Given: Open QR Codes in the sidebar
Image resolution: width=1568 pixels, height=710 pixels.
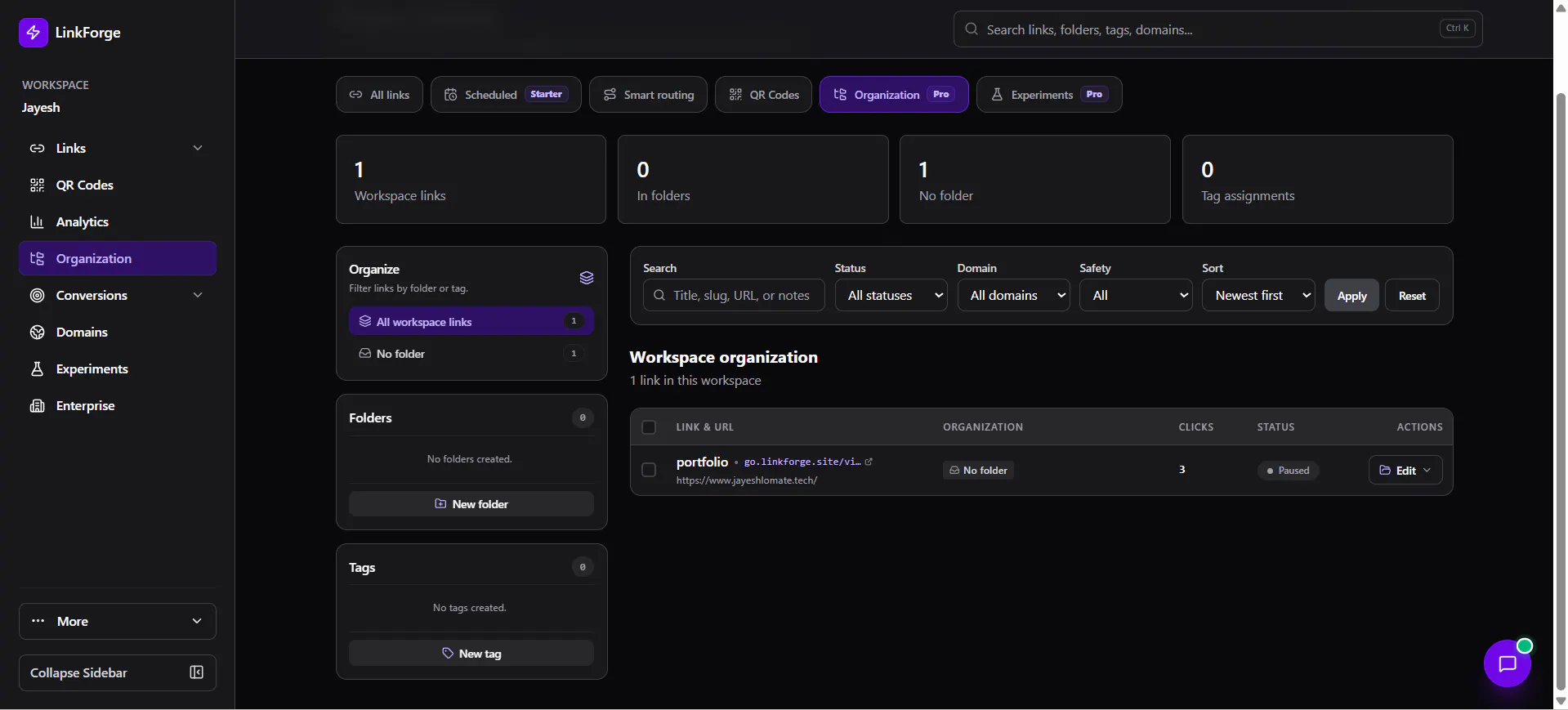Looking at the screenshot, I should click(118, 185).
